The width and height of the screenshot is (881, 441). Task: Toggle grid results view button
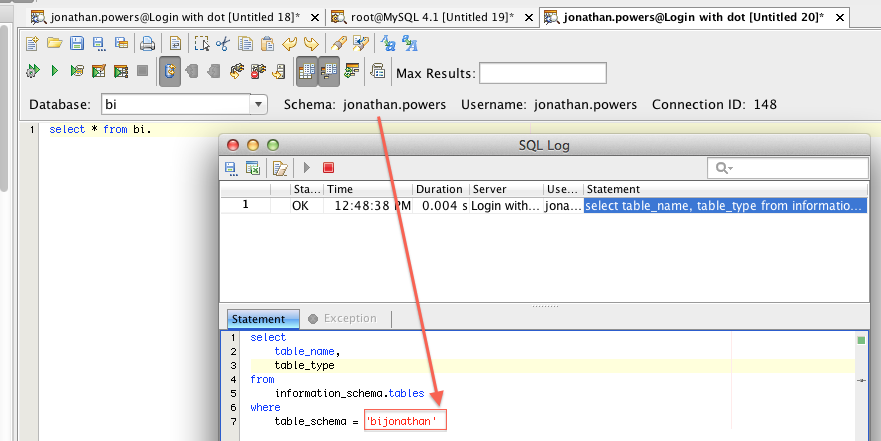(x=306, y=71)
